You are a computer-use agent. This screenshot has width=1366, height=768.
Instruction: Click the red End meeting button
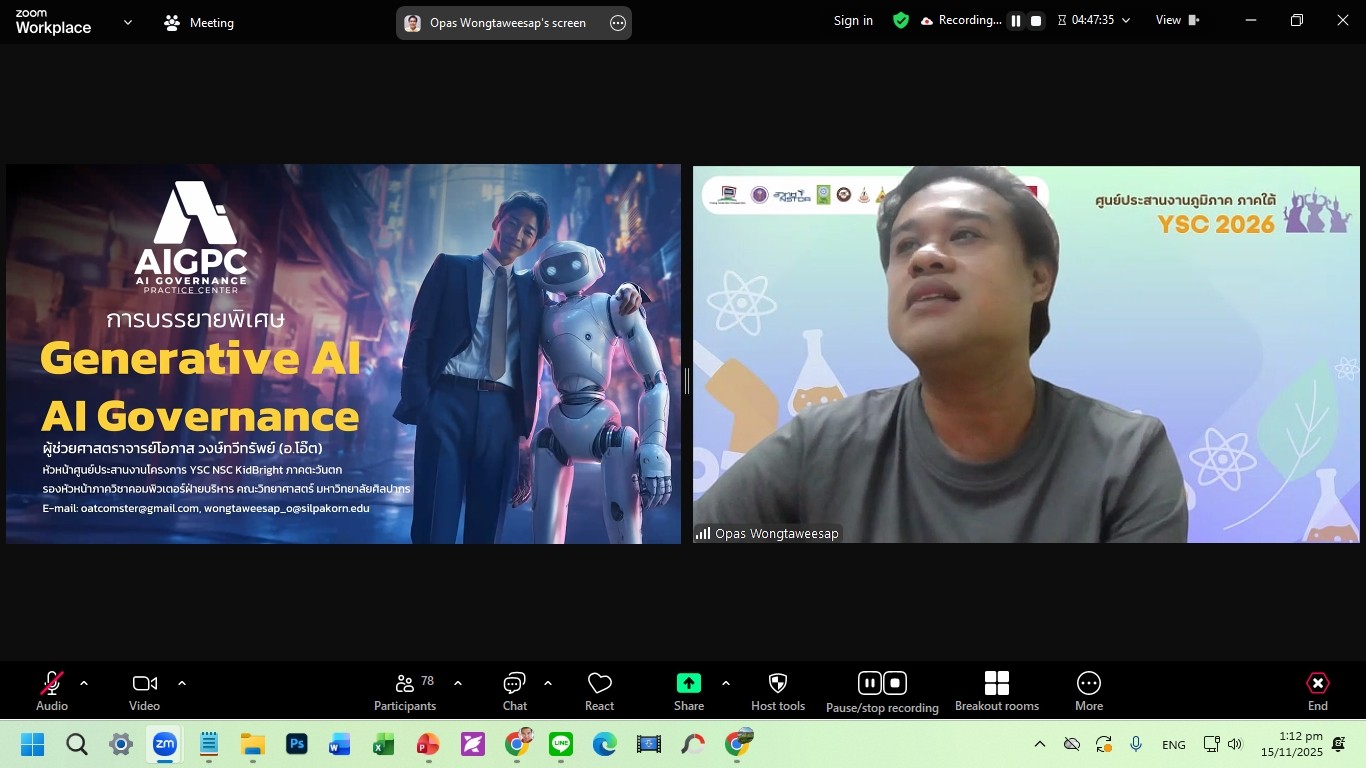coord(1318,684)
